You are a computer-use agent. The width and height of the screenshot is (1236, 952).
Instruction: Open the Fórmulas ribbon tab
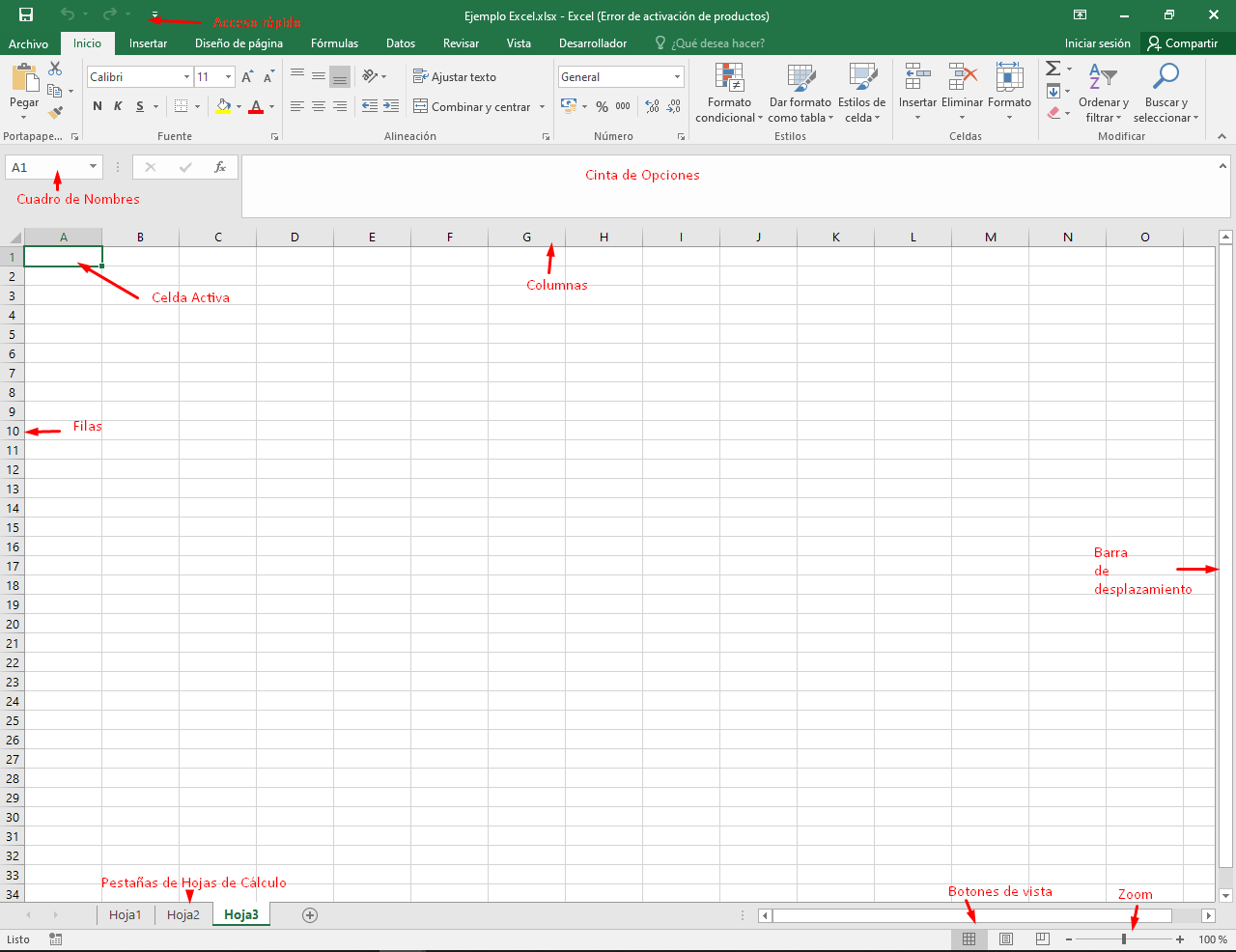tap(334, 43)
